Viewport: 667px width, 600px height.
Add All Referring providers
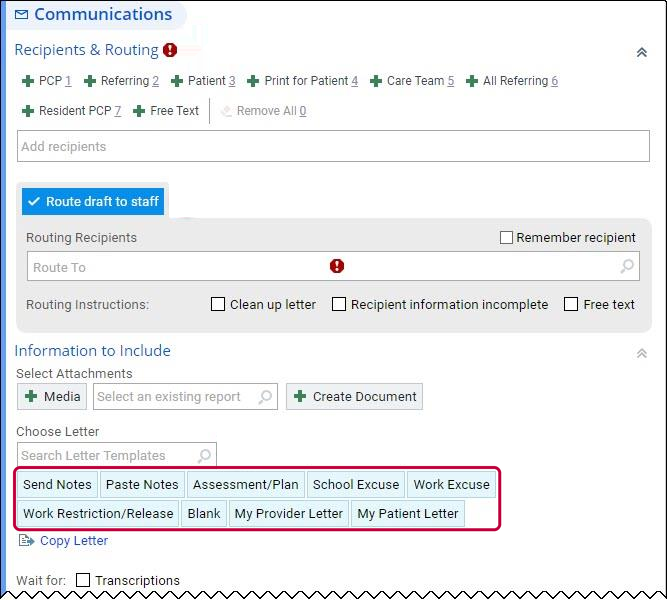tap(512, 81)
